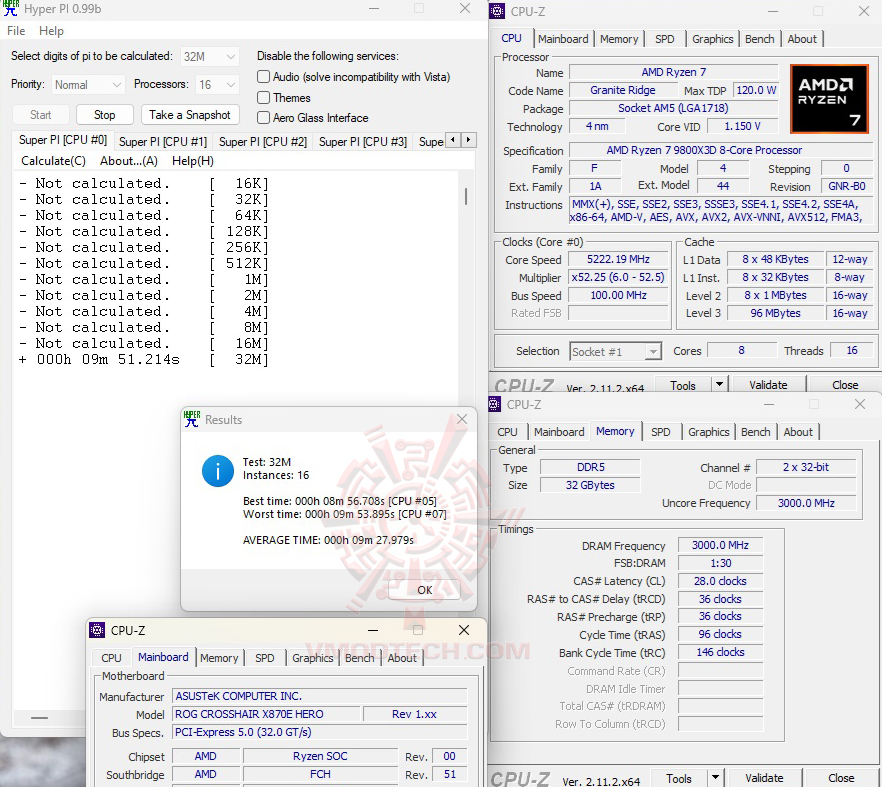The width and height of the screenshot is (882, 787).
Task: Select Graphics tab in top CPU-Z window
Action: click(x=713, y=39)
